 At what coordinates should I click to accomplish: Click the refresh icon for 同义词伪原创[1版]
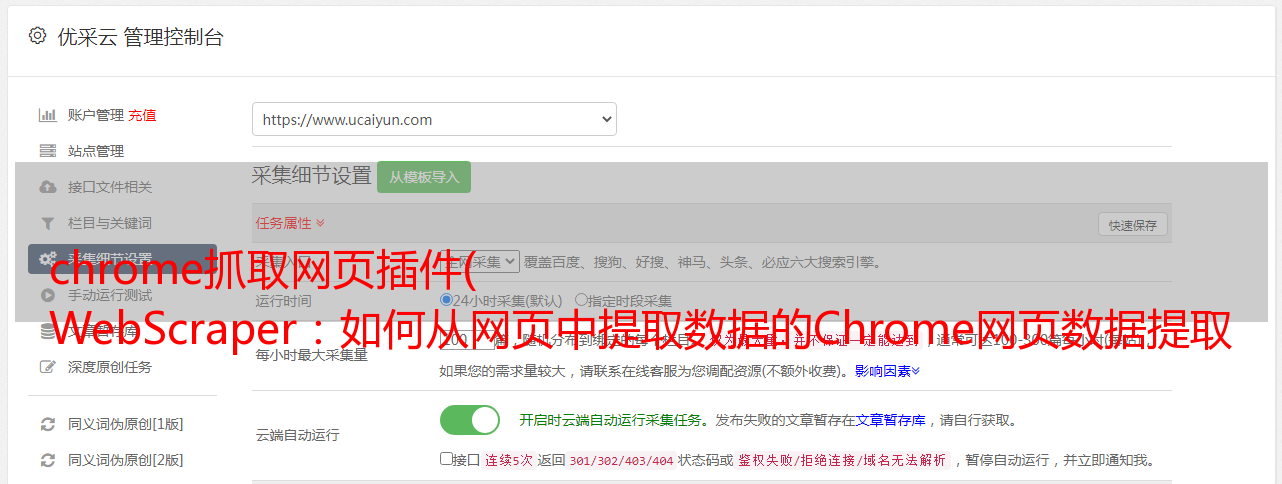(47, 424)
